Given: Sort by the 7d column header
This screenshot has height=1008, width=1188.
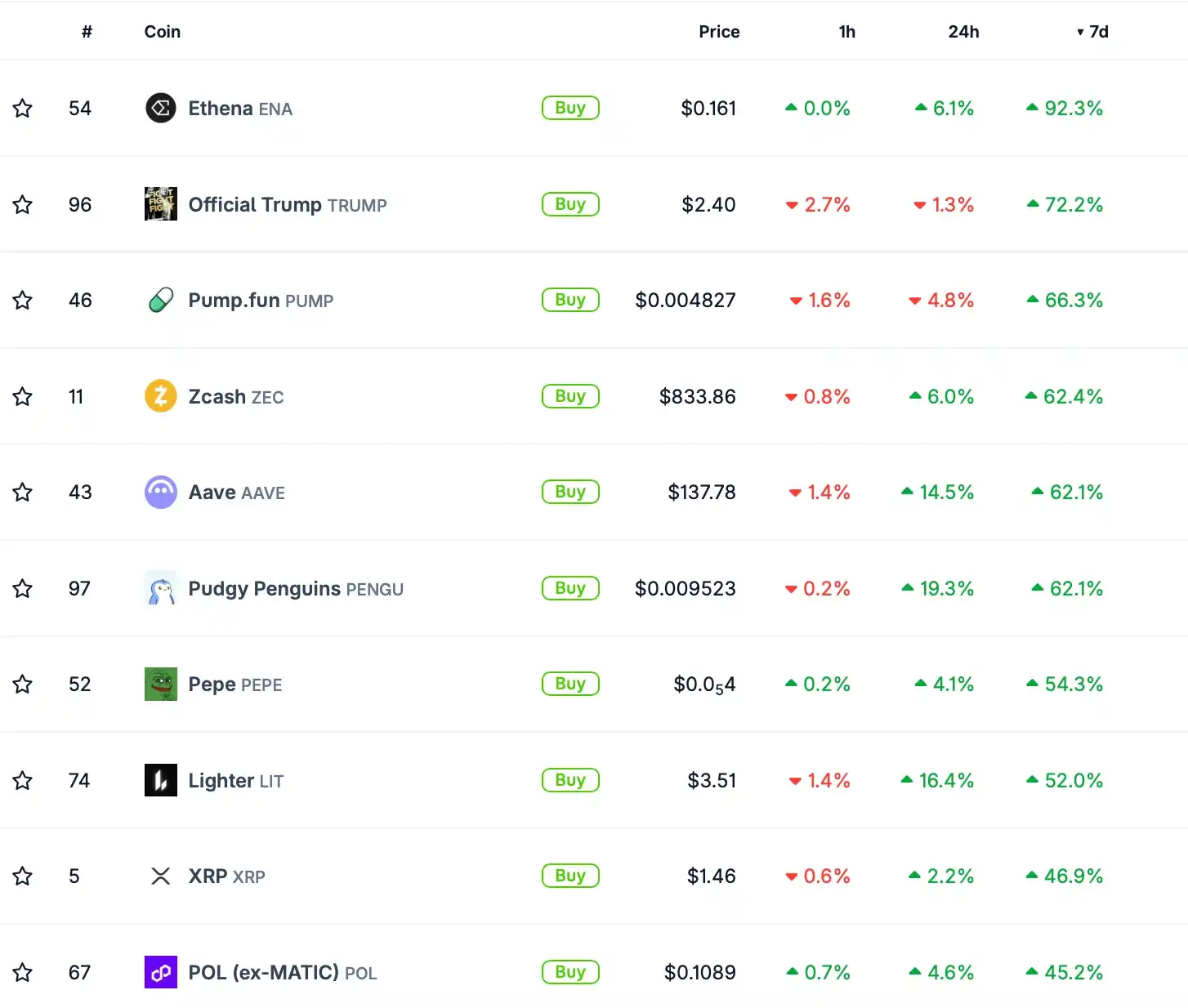Looking at the screenshot, I should point(1092,32).
